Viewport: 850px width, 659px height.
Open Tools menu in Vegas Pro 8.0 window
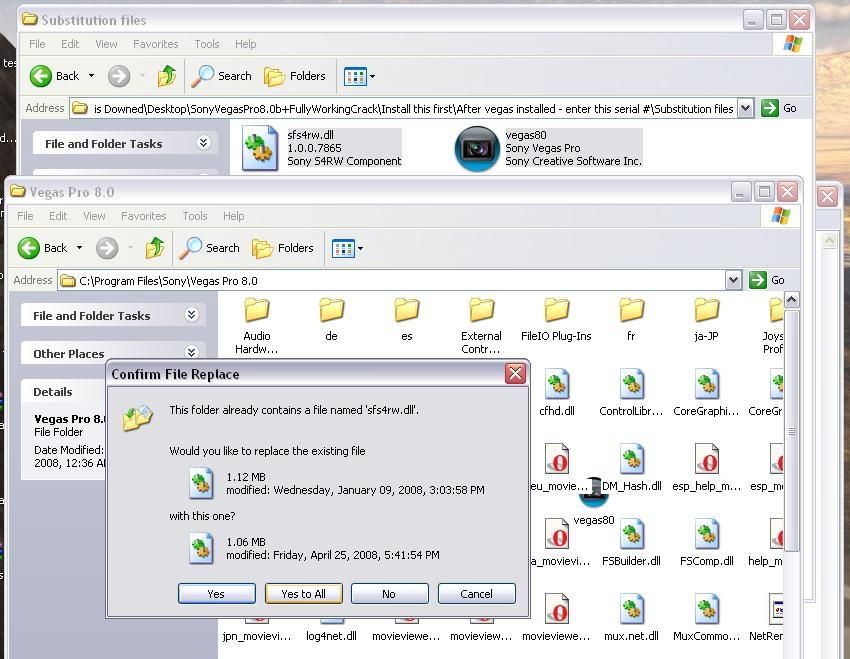(x=195, y=216)
